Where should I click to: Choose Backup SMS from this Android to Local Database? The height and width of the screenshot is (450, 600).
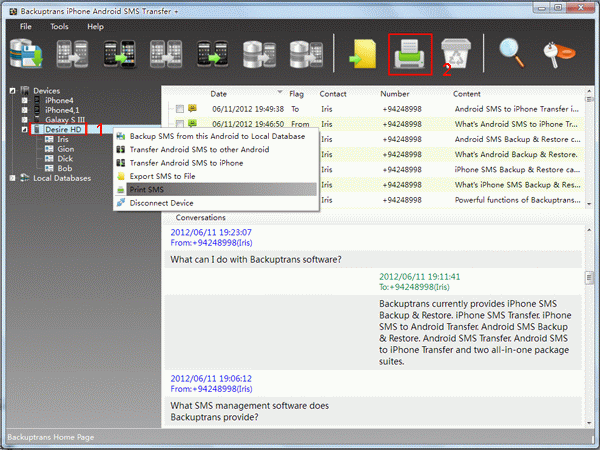tap(216, 136)
